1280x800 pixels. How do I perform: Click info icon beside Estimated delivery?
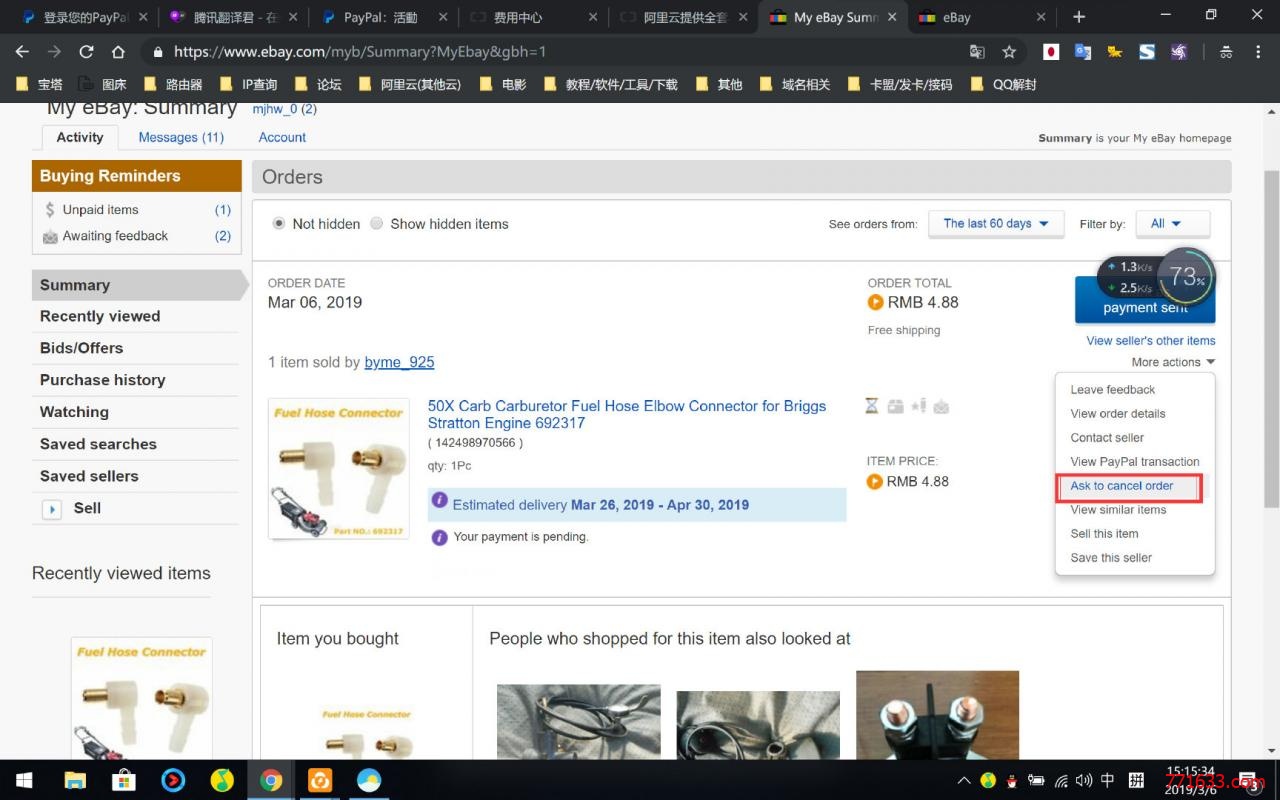(x=439, y=500)
